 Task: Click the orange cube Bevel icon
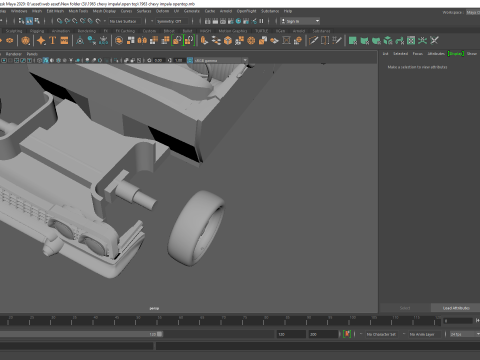228,41
